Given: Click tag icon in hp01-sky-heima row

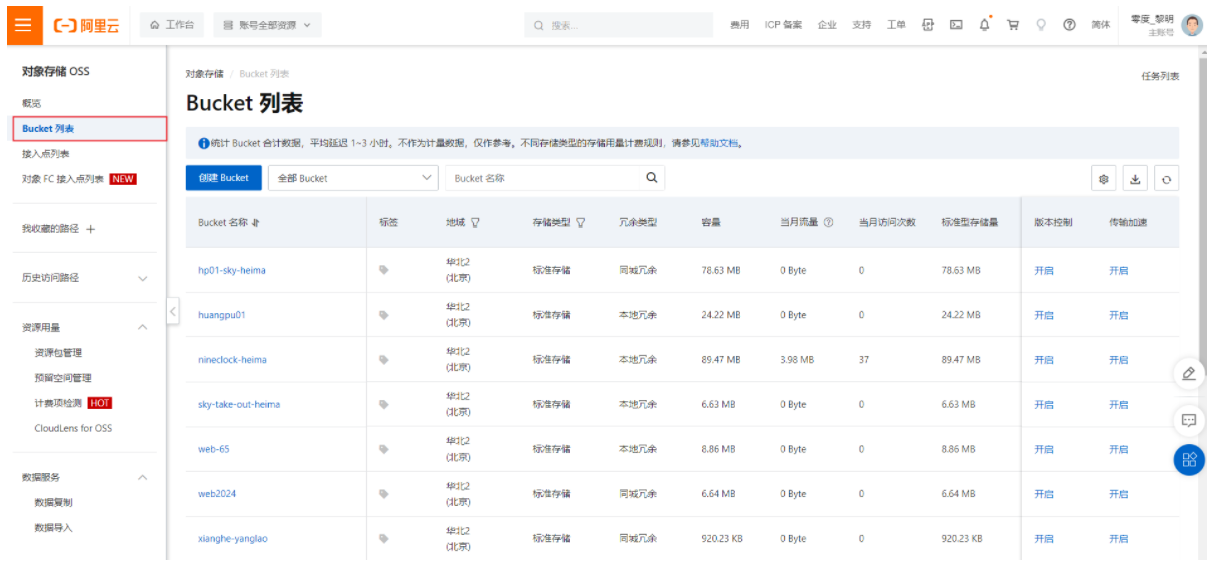Looking at the screenshot, I should pyautogui.click(x=383, y=270).
